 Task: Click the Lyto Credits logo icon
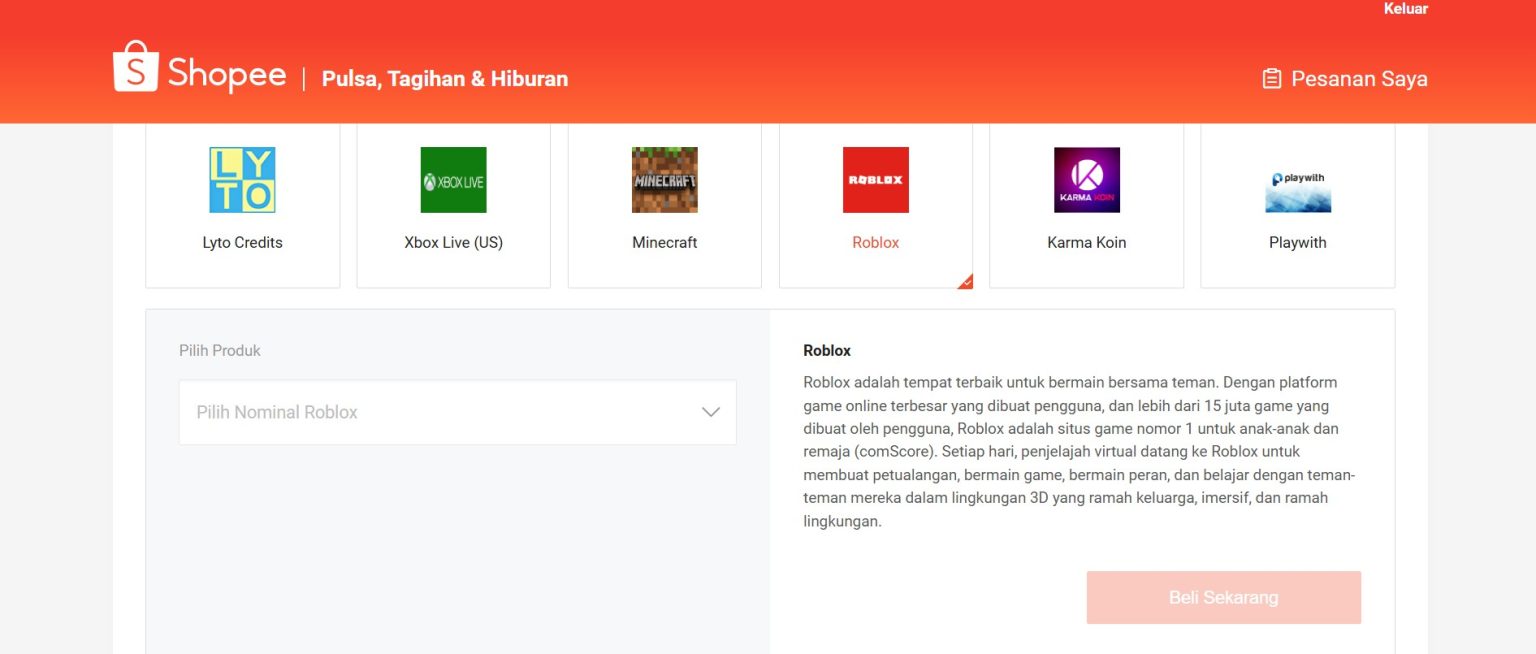point(243,180)
